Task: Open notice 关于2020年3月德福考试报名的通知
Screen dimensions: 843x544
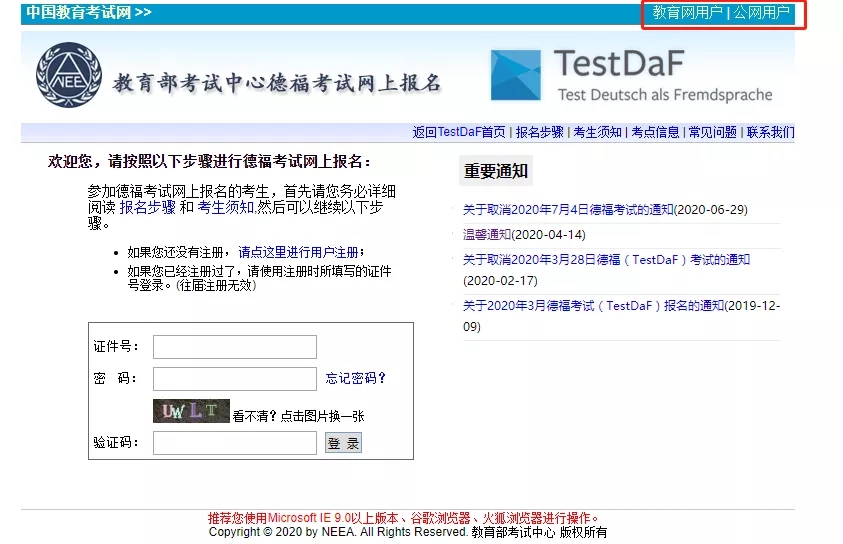Action: click(594, 306)
